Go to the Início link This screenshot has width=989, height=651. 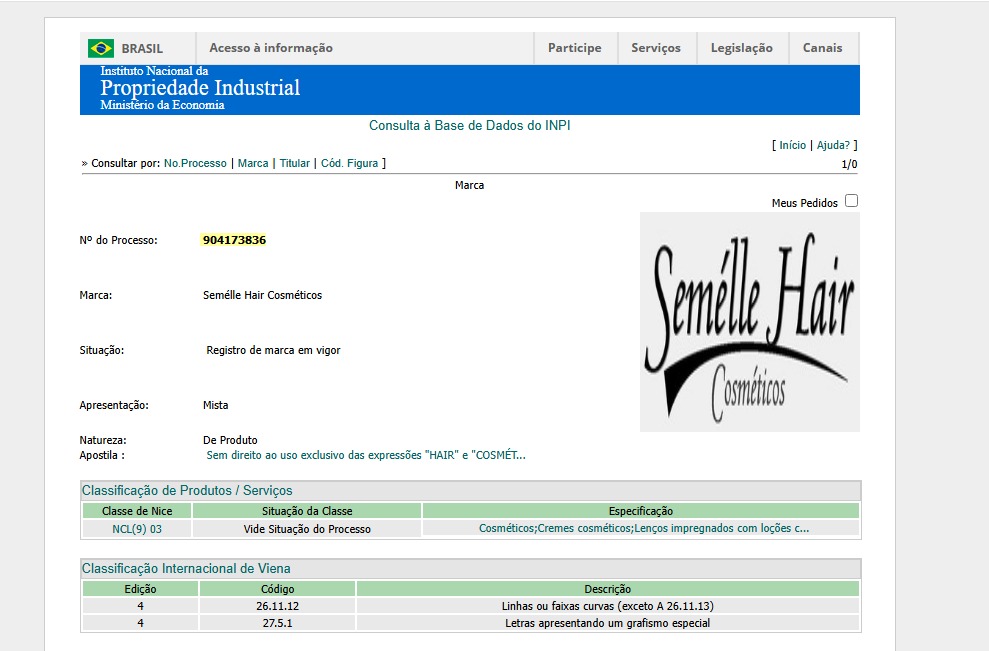click(x=792, y=145)
